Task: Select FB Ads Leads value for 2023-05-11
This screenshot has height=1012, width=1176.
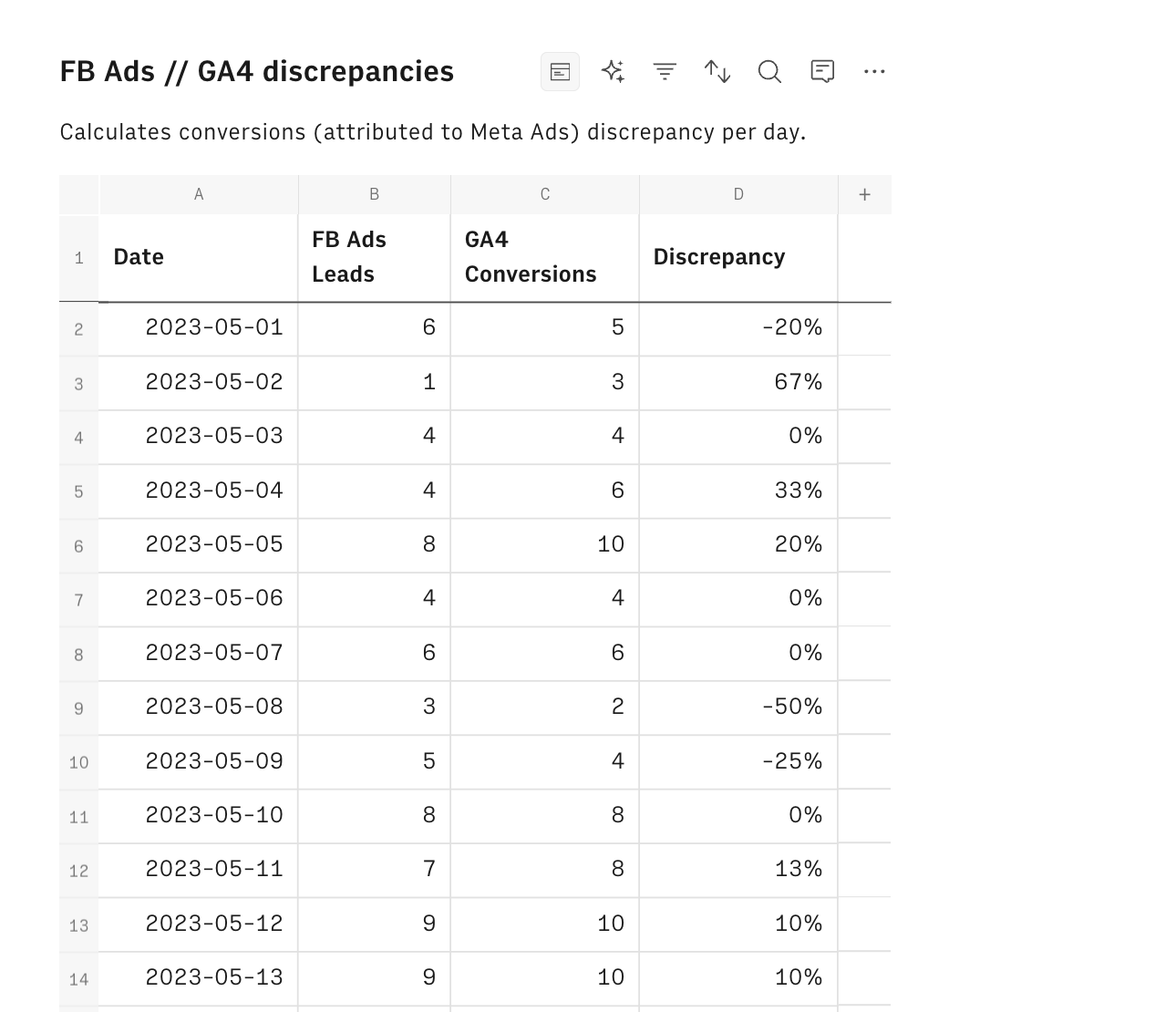Action: (x=375, y=870)
